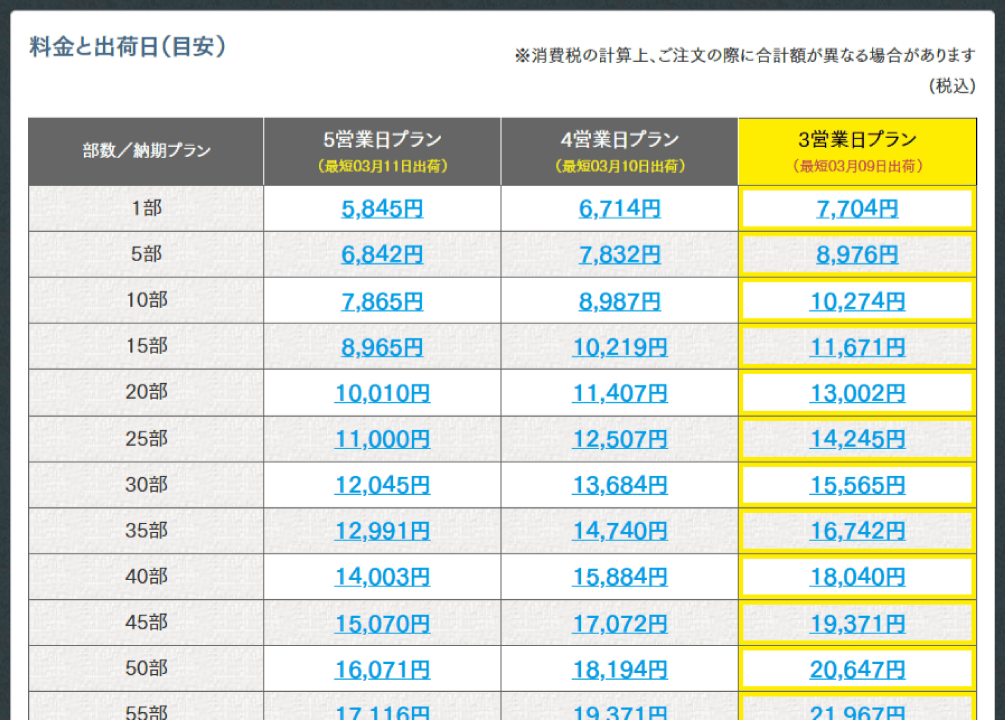
Task: Choose 20,647円 for 50部 fastest plan
Action: coord(857,670)
